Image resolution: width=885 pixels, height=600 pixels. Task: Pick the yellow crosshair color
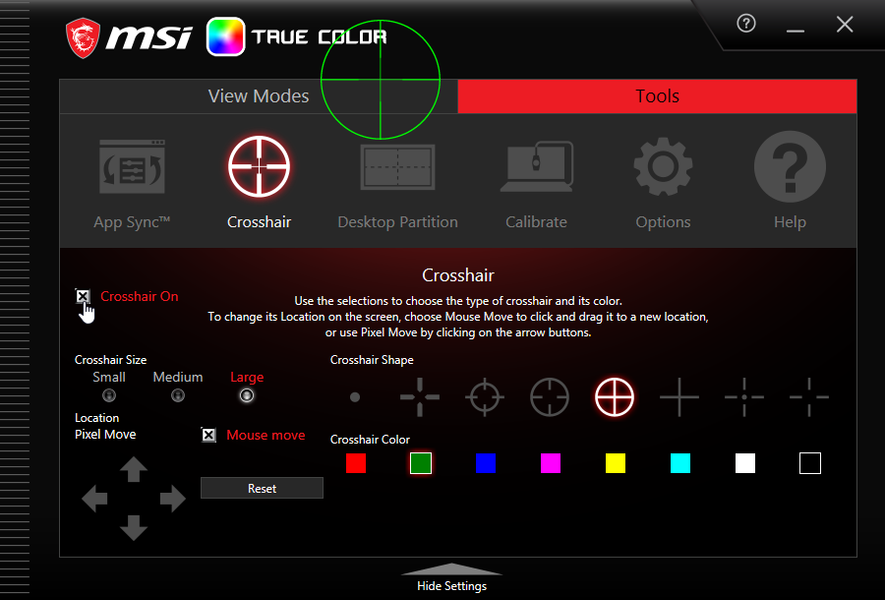tap(615, 463)
